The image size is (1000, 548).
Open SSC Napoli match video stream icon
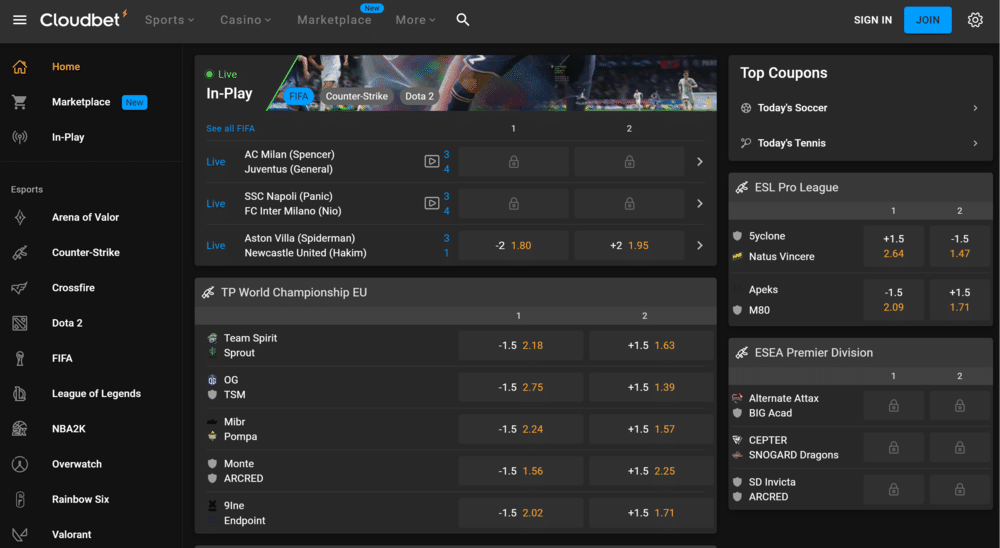tap(432, 203)
